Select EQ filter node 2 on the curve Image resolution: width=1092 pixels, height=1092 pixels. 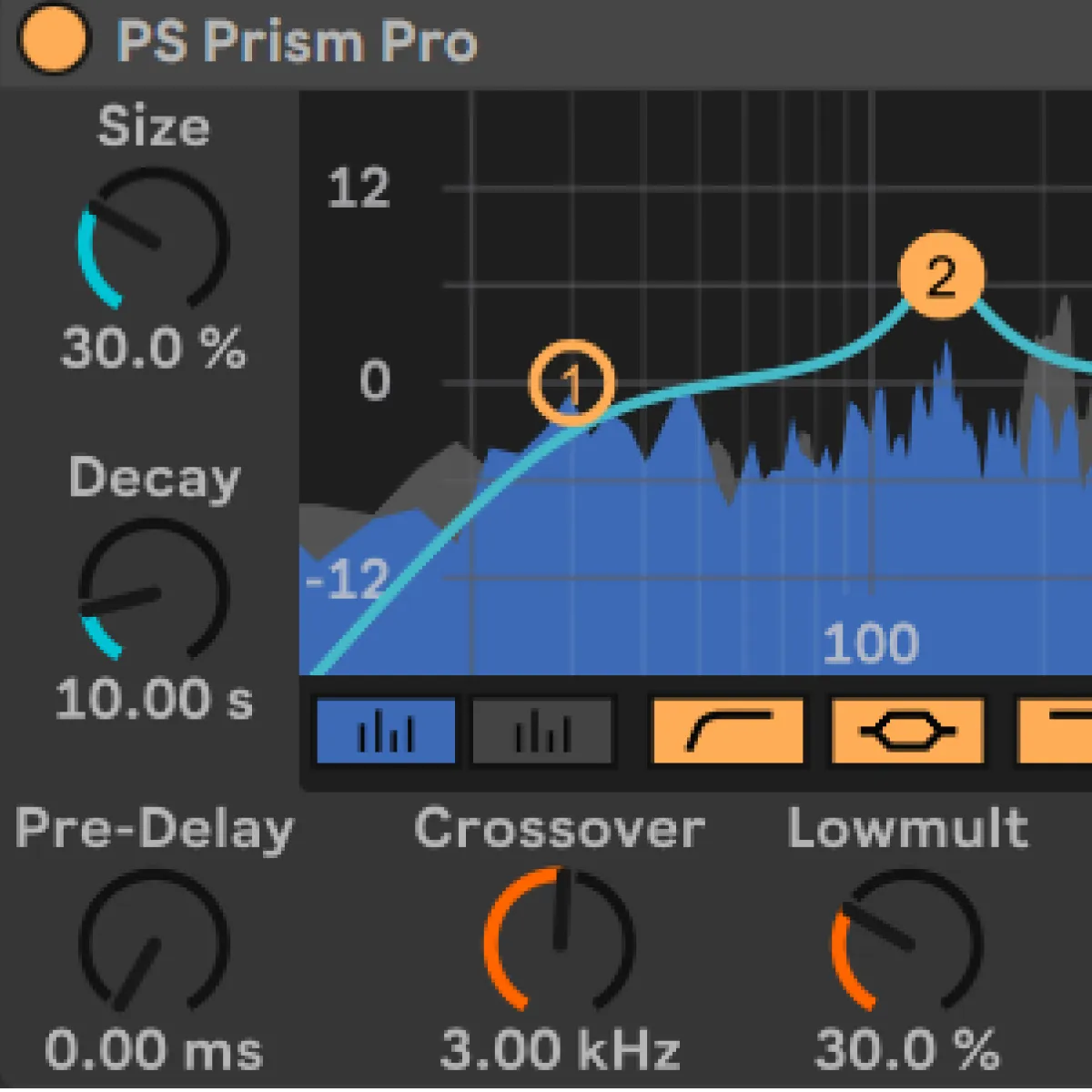941,275
